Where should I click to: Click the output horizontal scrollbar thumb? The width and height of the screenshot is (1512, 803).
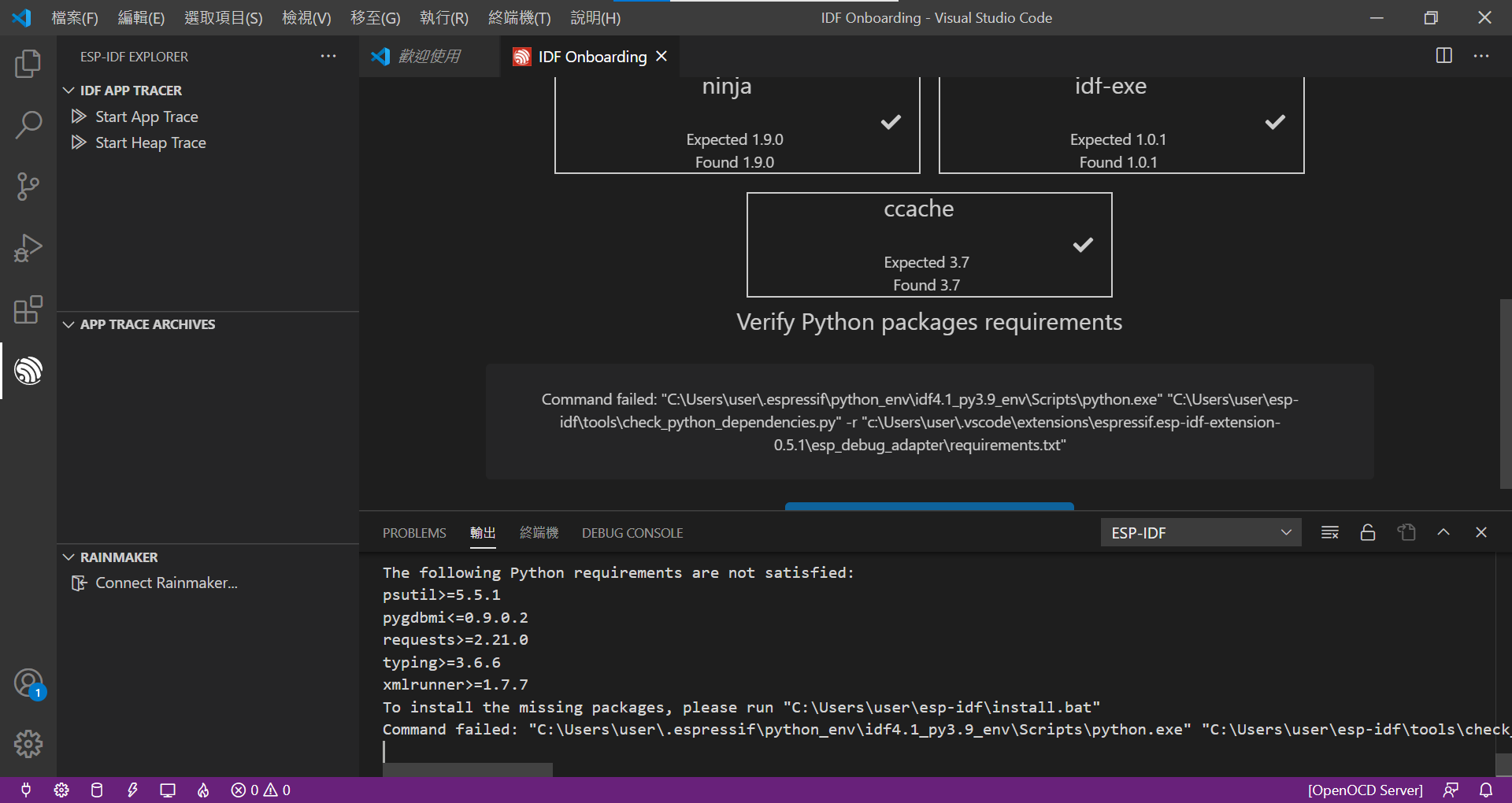468,769
